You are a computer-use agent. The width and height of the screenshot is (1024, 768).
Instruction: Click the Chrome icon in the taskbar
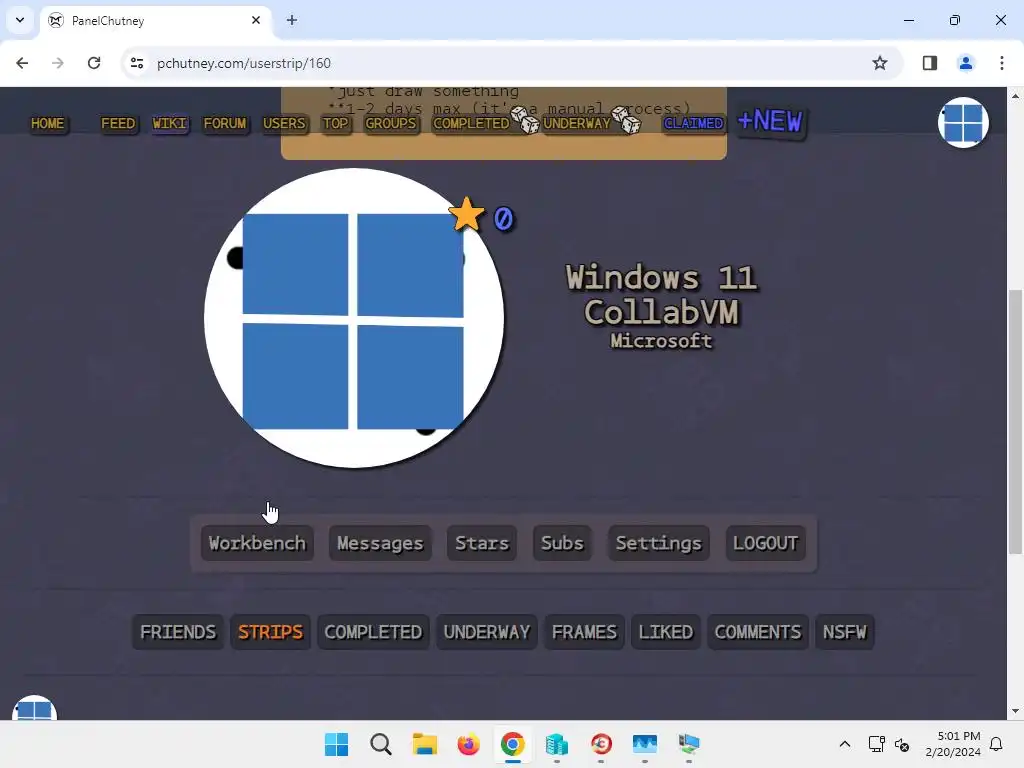pos(513,744)
